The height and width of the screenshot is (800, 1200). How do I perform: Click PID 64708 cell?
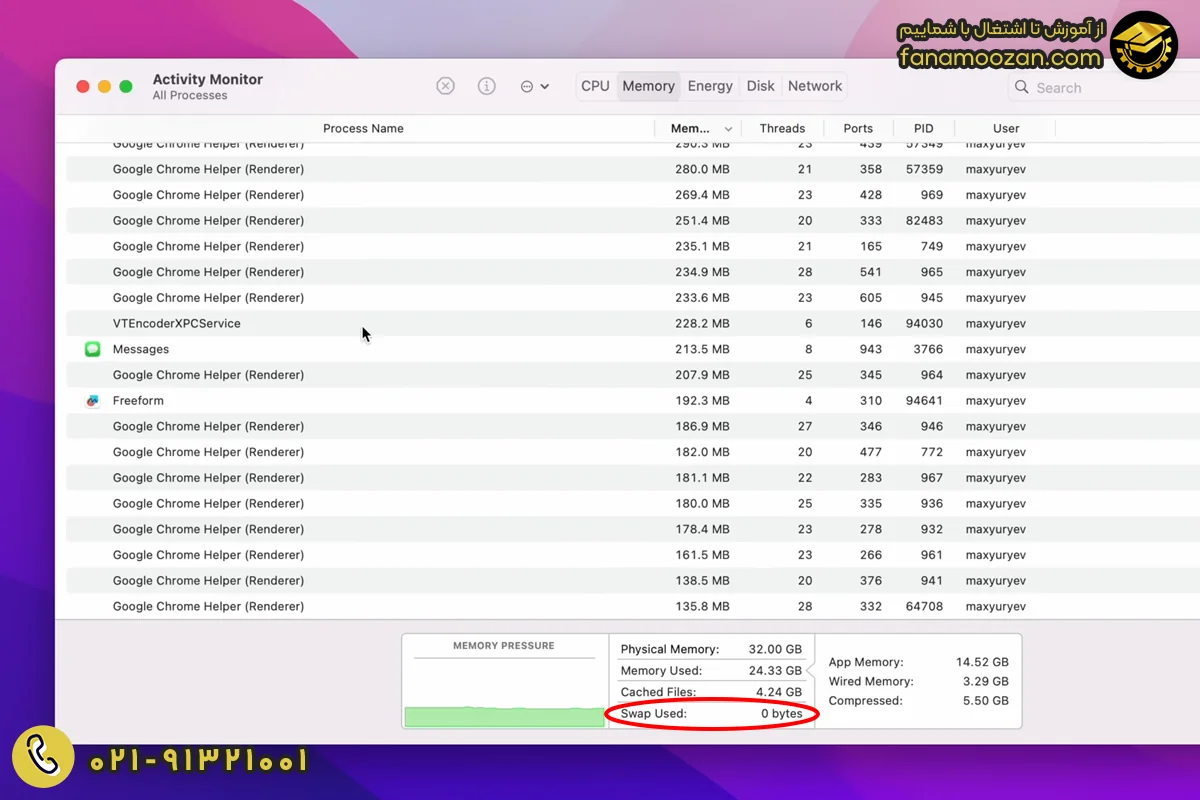[924, 606]
